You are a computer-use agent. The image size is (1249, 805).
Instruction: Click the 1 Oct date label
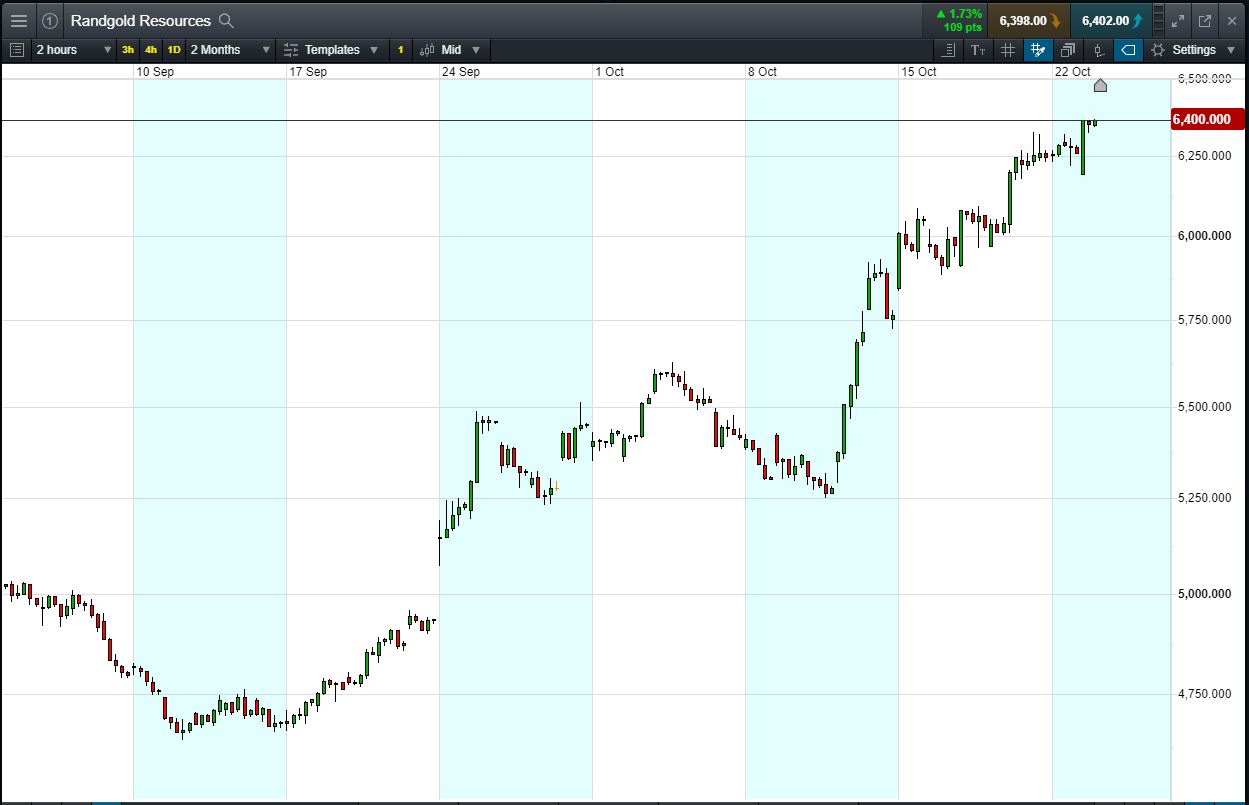[609, 72]
